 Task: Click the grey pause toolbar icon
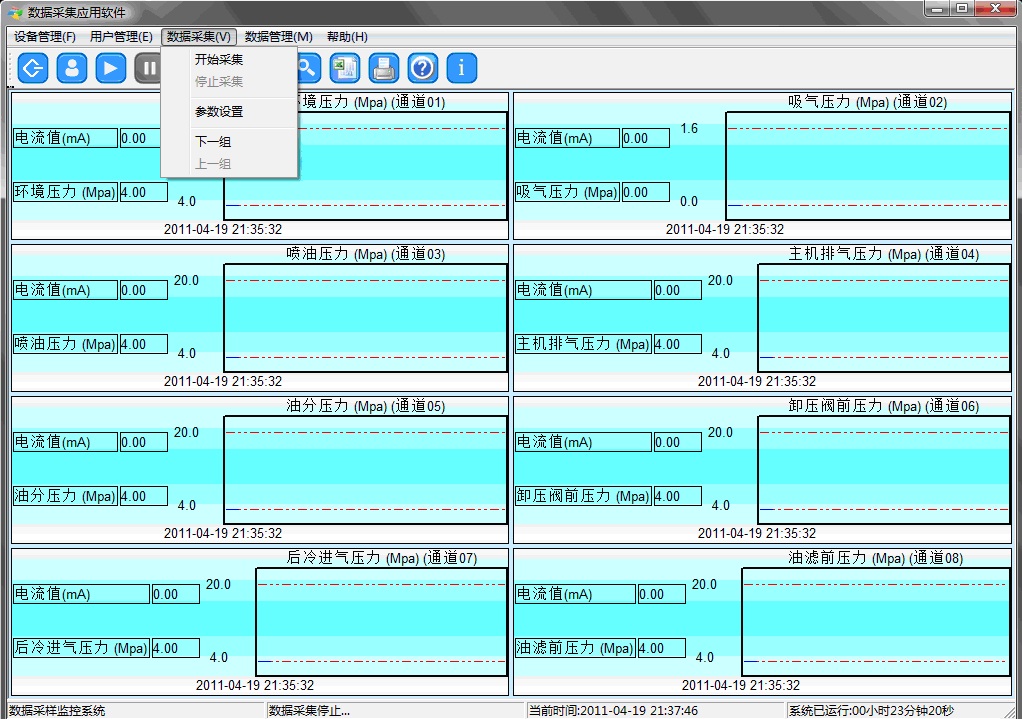(148, 68)
